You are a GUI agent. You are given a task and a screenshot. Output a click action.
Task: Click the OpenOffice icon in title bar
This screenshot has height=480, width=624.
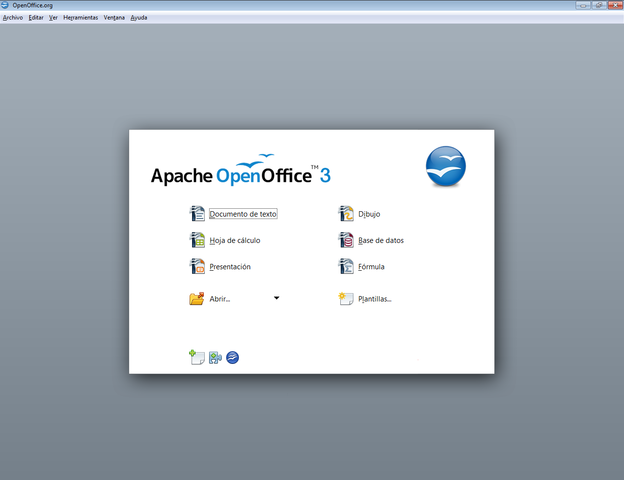(x=5, y=5)
